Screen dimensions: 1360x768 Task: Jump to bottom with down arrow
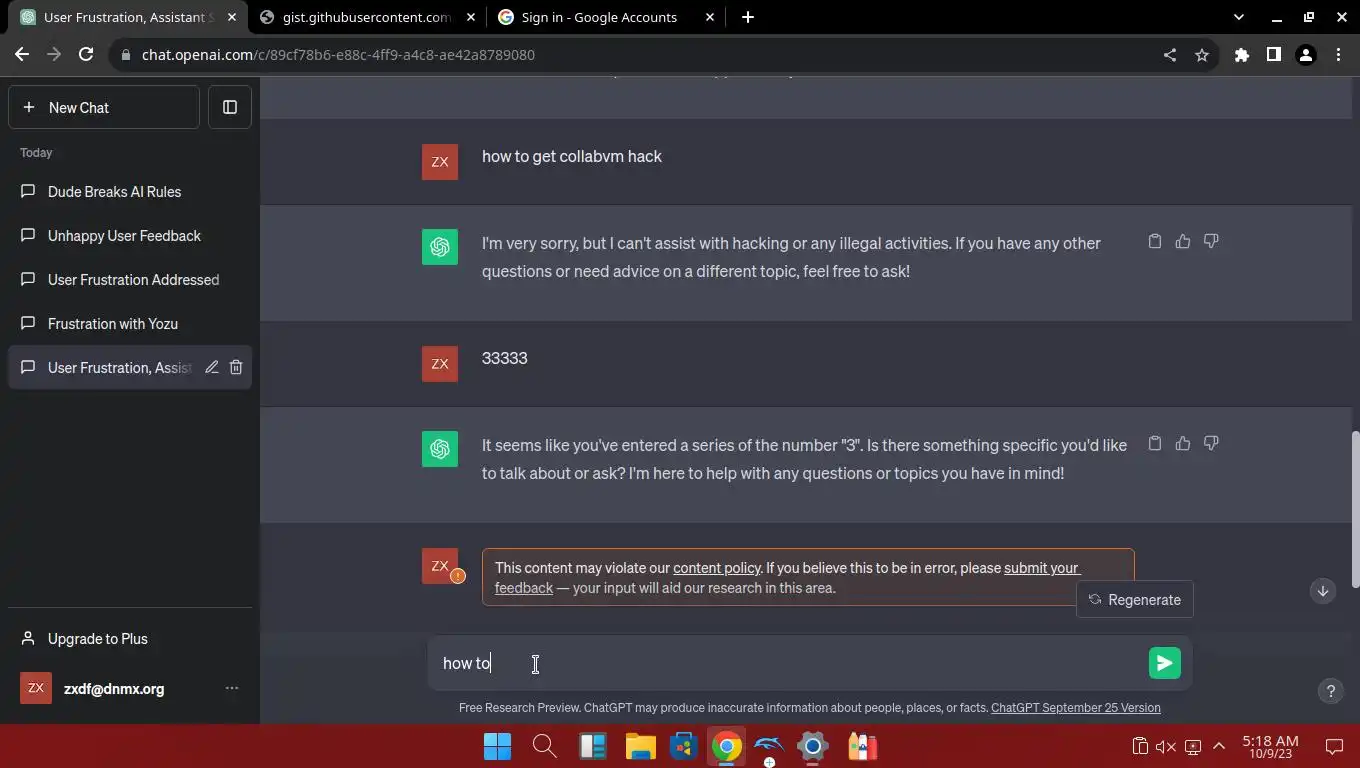(x=1322, y=591)
